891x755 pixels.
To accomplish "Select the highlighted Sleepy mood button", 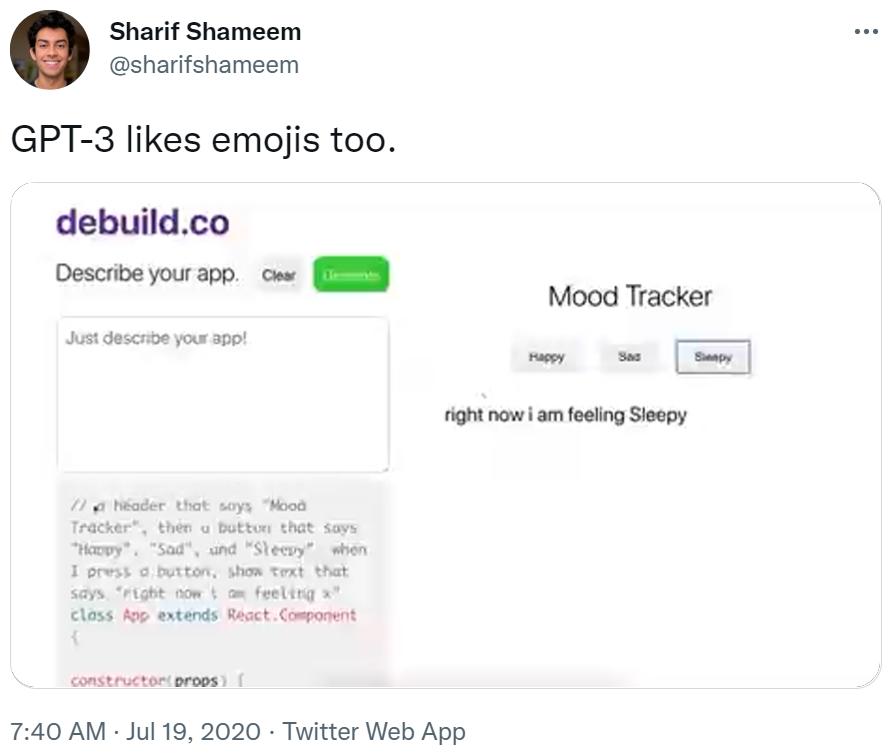I will point(713,356).
